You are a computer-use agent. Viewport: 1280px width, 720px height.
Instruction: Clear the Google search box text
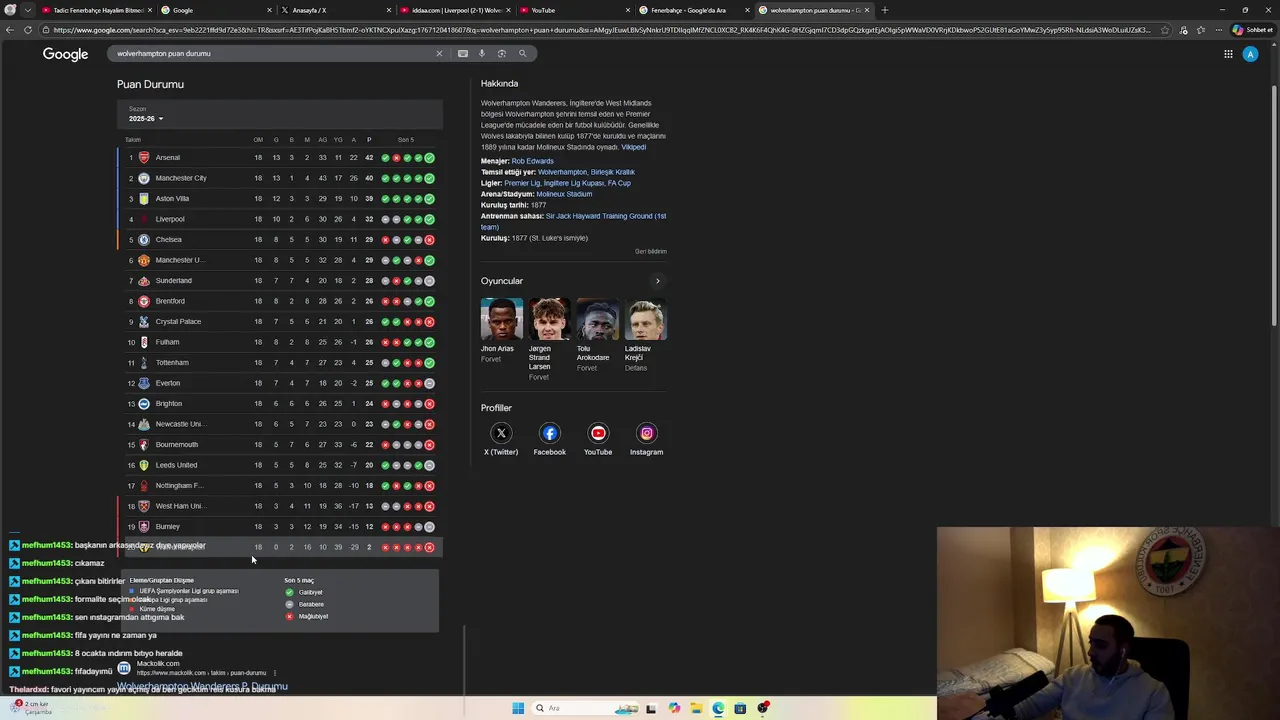point(438,53)
